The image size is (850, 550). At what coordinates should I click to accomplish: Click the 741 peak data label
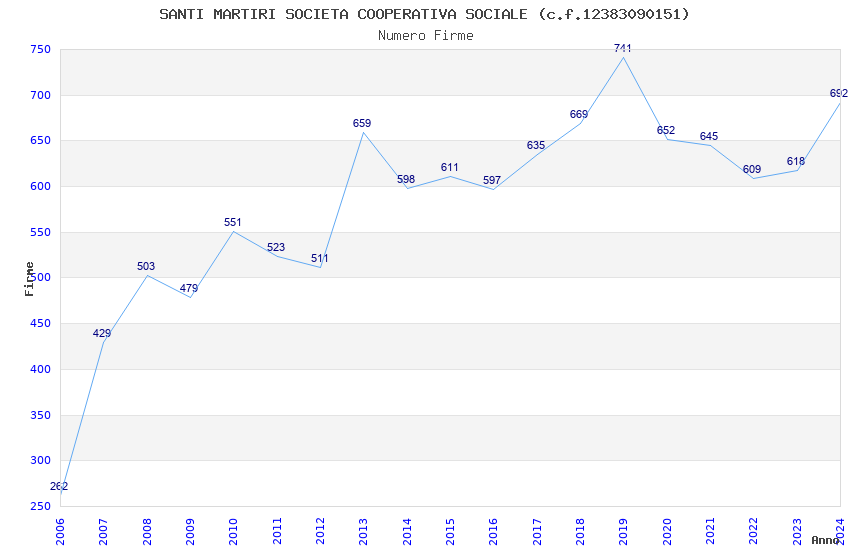[x=622, y=48]
